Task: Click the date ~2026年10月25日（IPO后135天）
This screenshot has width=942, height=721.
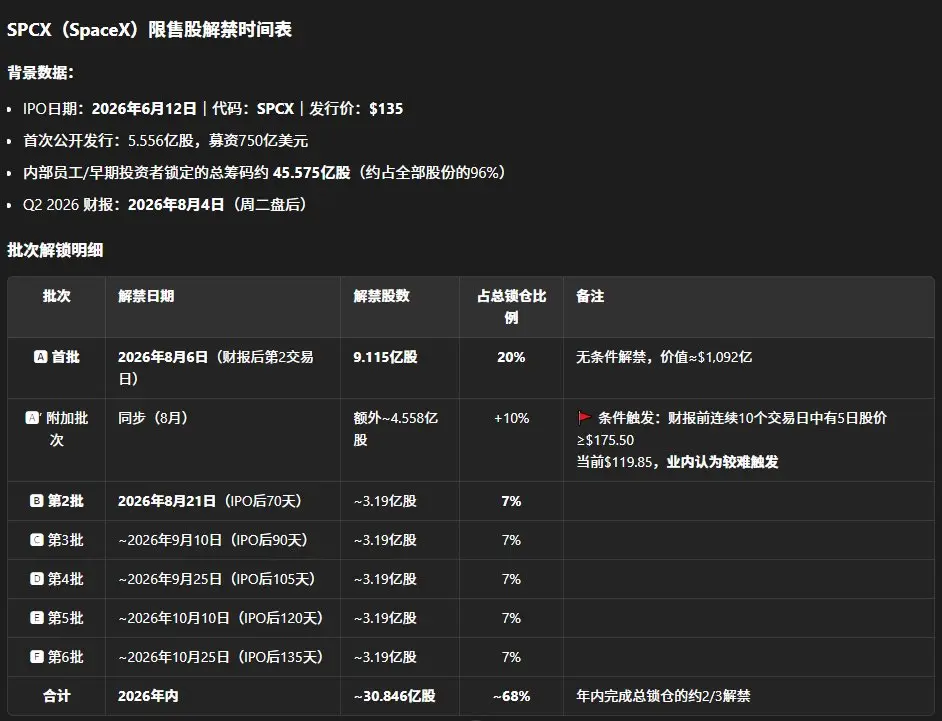Action: (220, 657)
